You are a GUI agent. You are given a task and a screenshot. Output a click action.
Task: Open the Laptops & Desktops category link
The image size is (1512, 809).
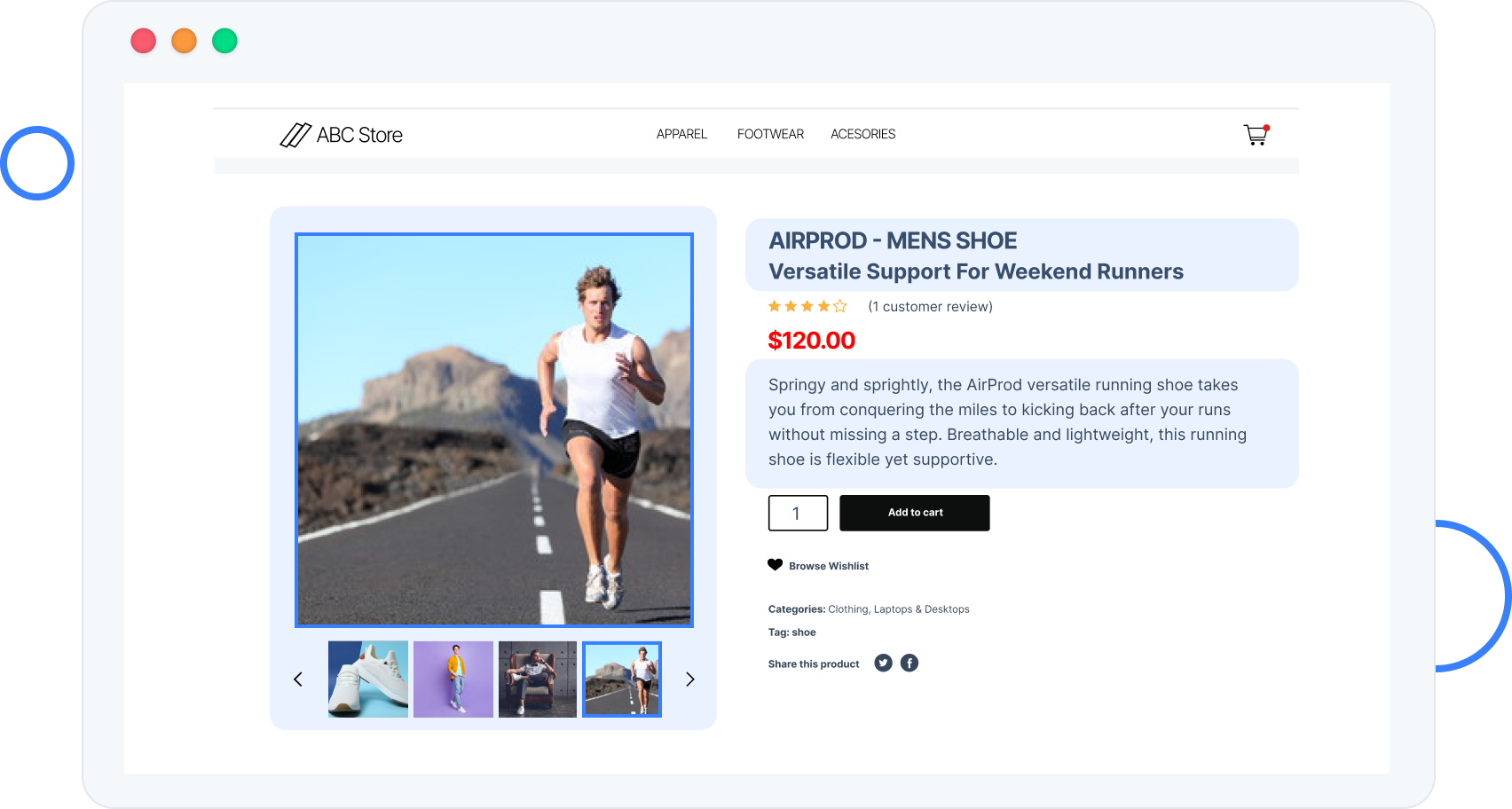pos(921,609)
